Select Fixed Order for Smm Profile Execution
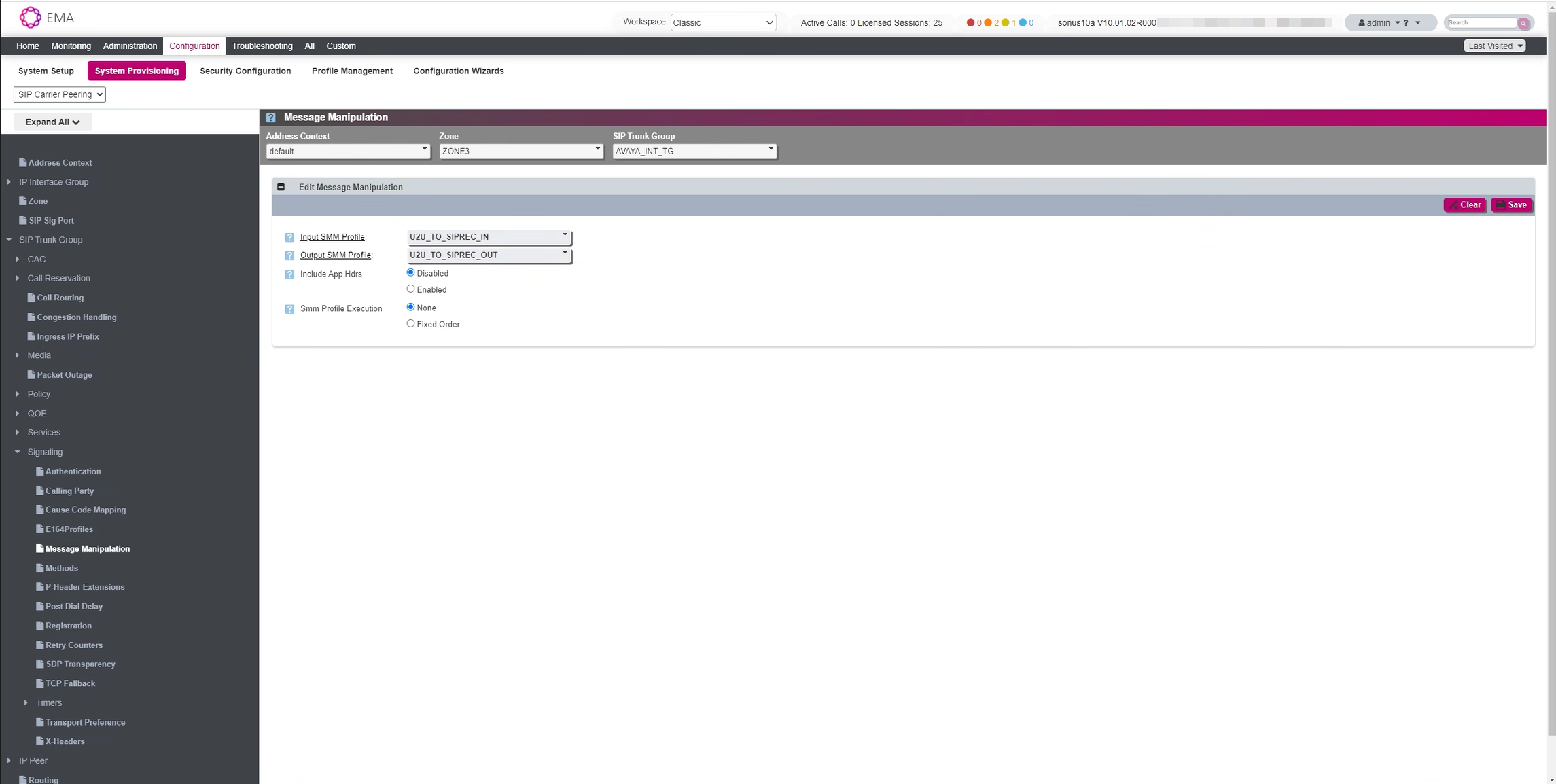Image resolution: width=1556 pixels, height=784 pixels. [410, 323]
